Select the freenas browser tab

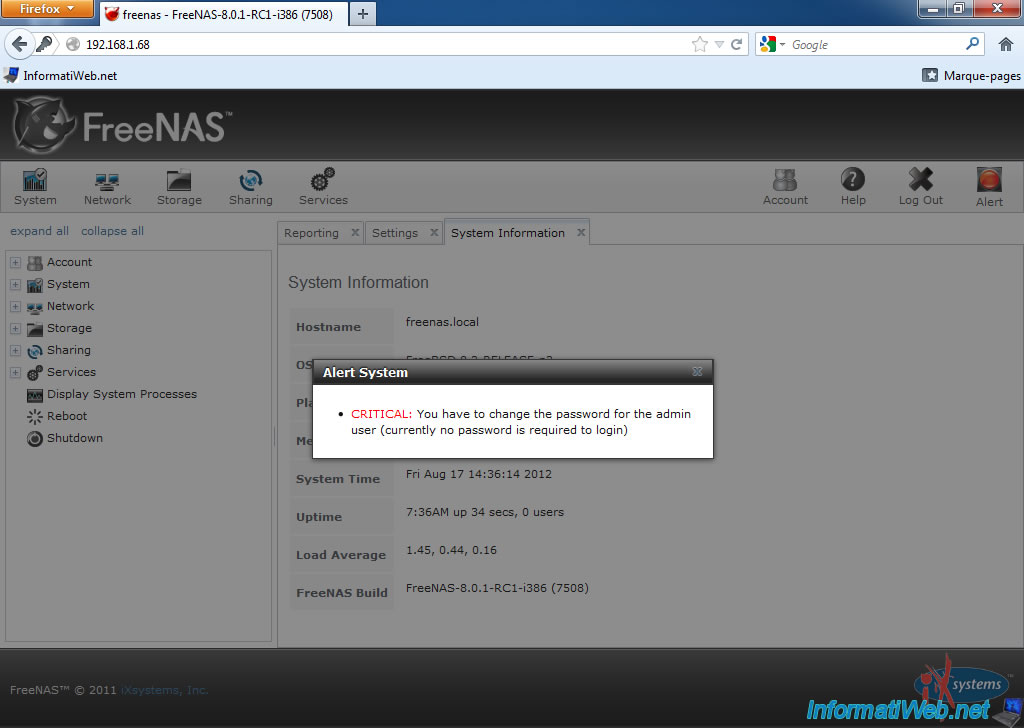[x=224, y=14]
